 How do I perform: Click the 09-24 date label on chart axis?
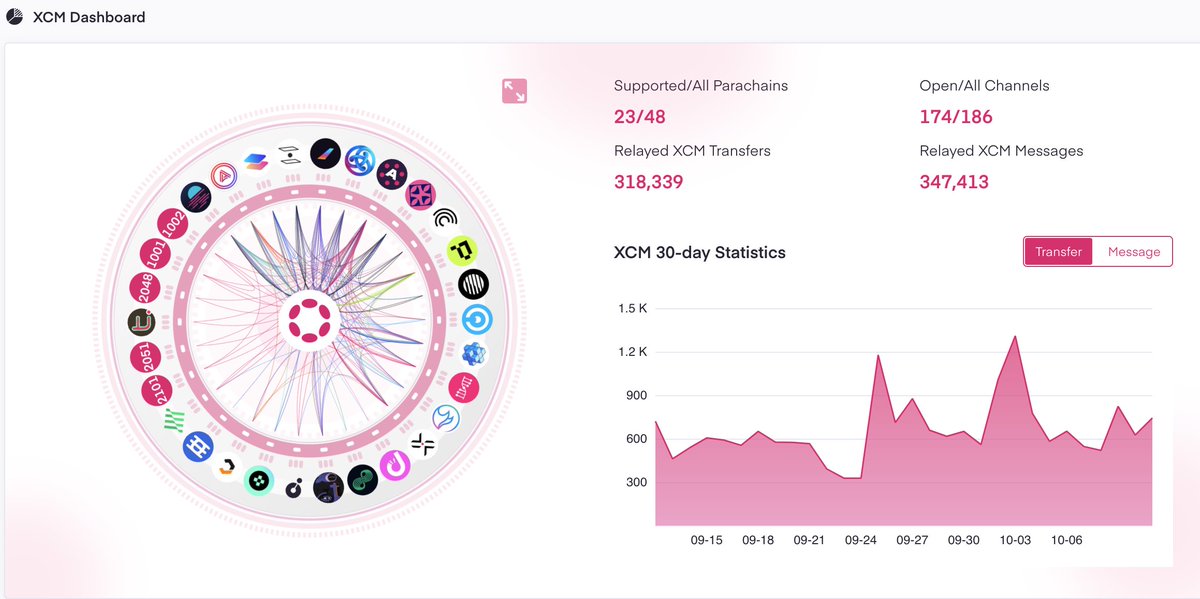[861, 540]
